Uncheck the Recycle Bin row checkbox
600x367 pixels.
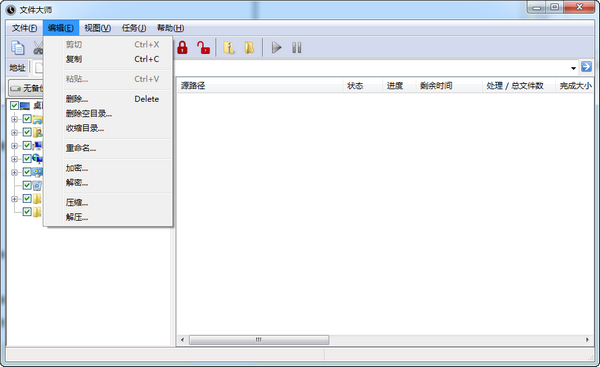(x=27, y=186)
